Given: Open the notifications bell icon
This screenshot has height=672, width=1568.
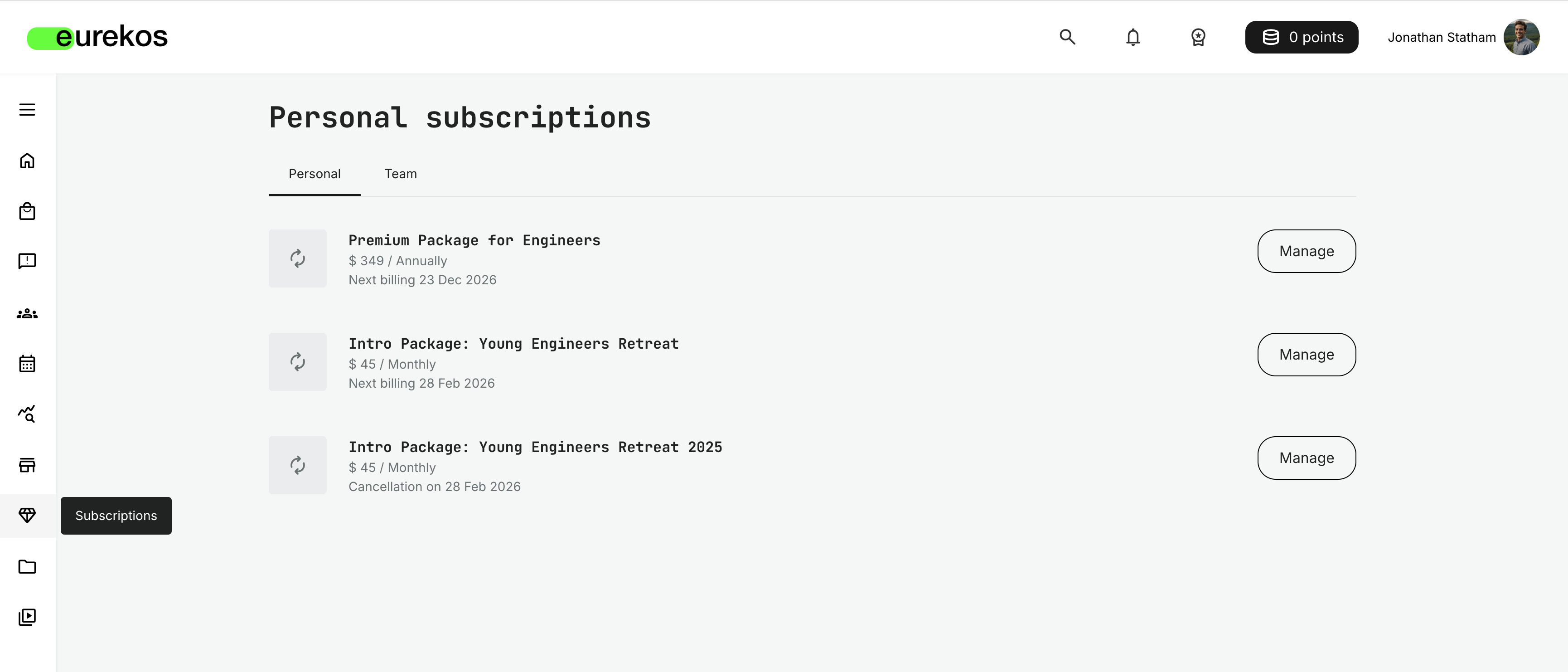Looking at the screenshot, I should click(1133, 37).
